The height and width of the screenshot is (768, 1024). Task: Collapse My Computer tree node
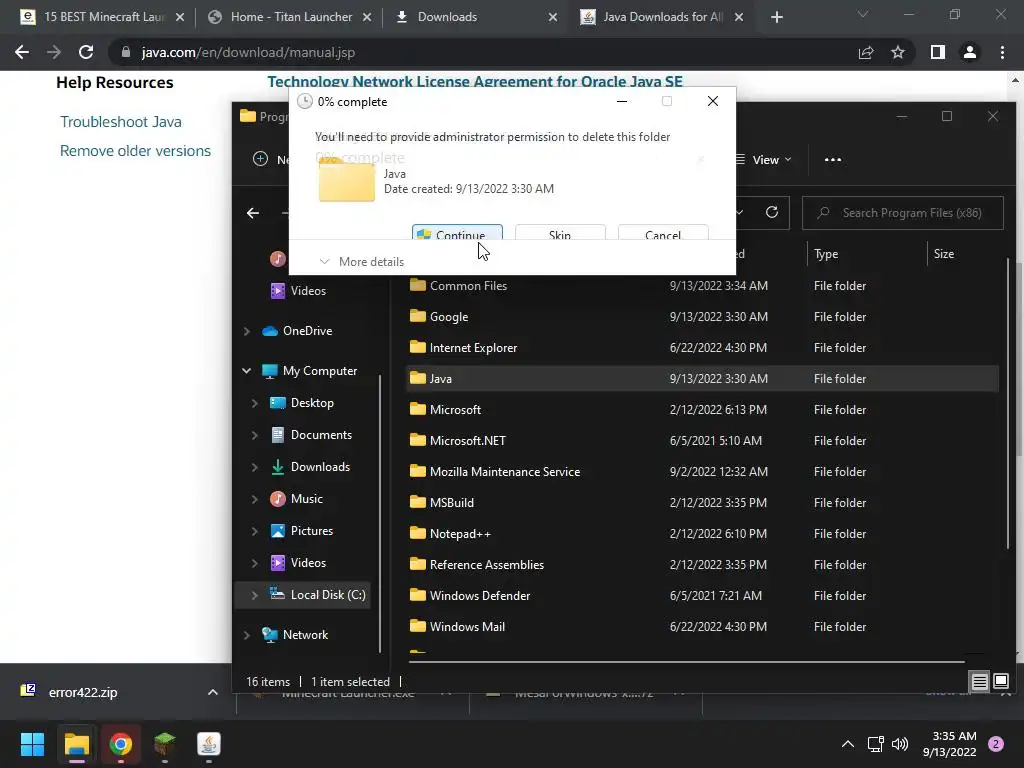click(x=247, y=371)
